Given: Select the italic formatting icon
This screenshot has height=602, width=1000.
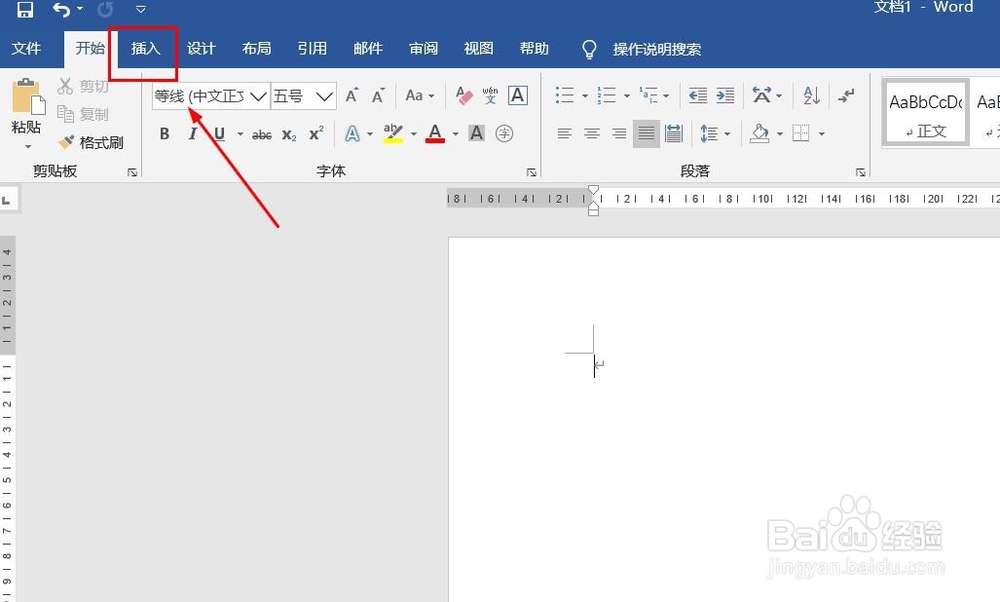Looking at the screenshot, I should [x=191, y=133].
